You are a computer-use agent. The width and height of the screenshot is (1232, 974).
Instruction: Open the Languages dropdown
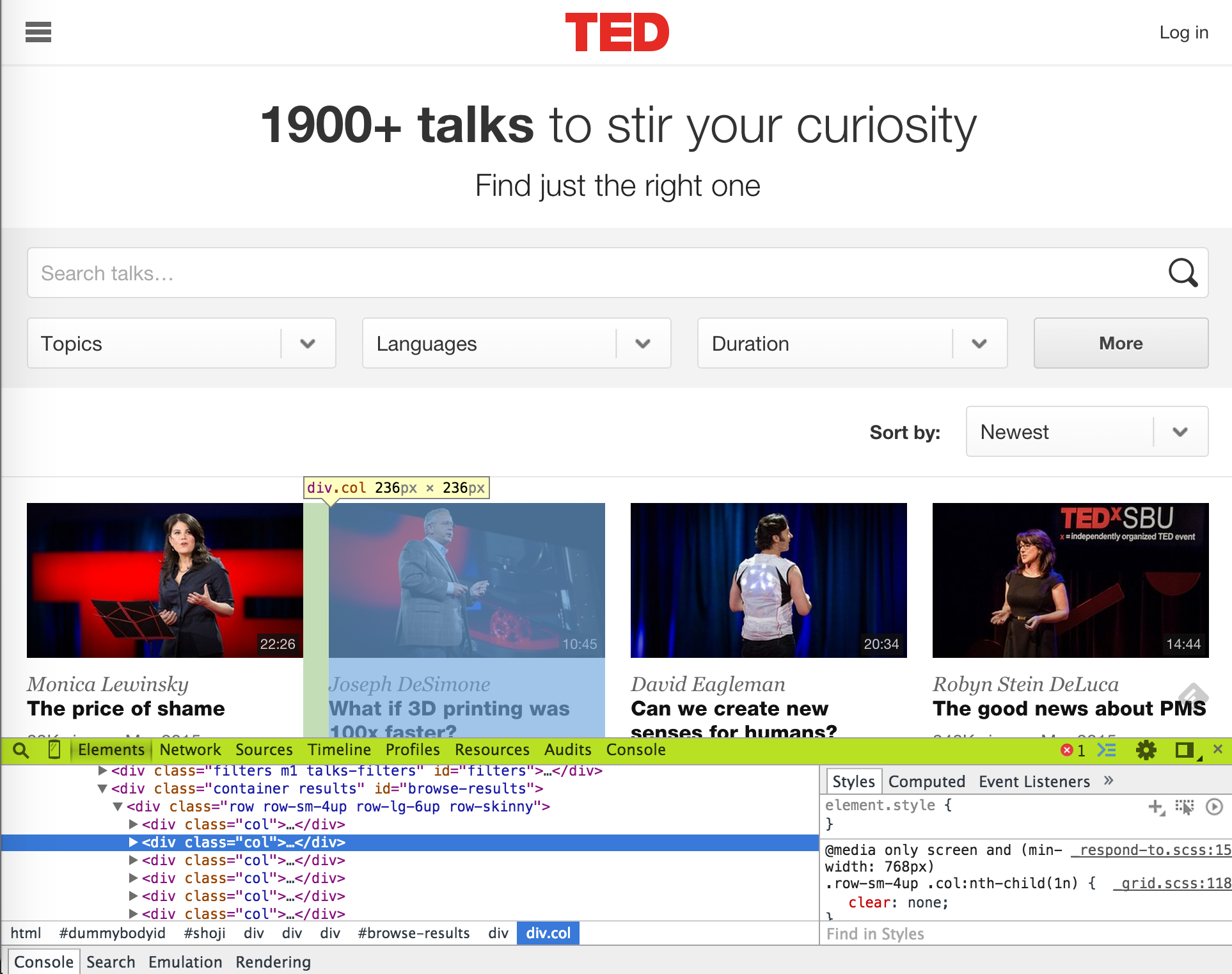517,343
